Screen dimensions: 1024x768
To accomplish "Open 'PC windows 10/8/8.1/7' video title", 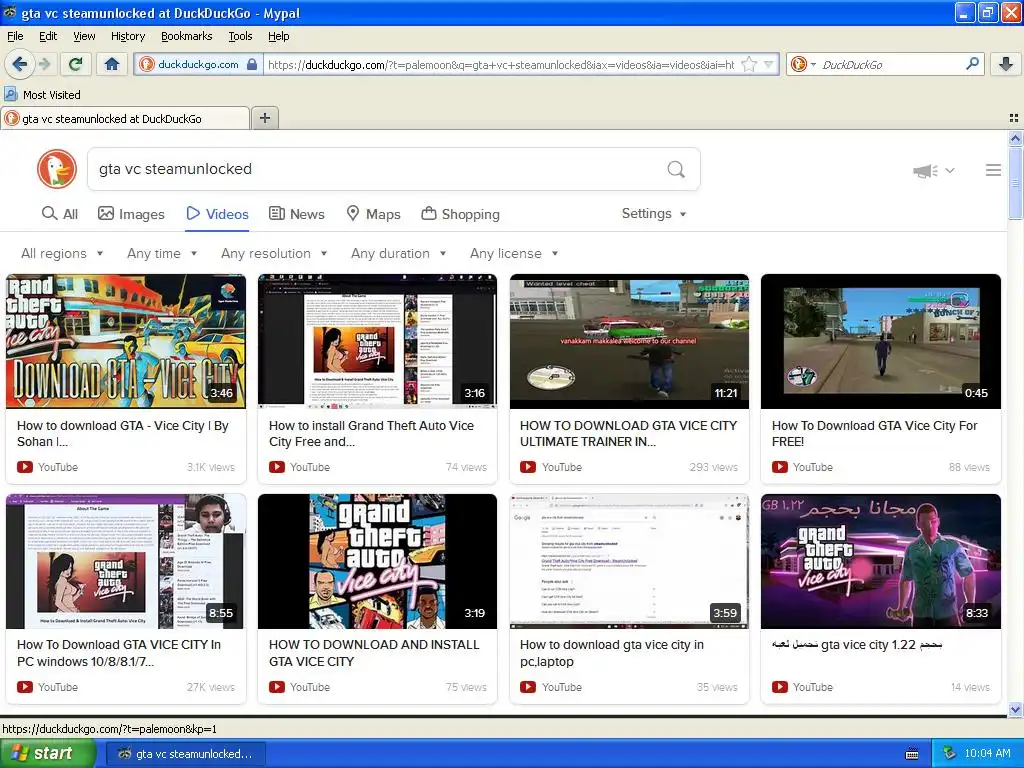I will (x=119, y=653).
